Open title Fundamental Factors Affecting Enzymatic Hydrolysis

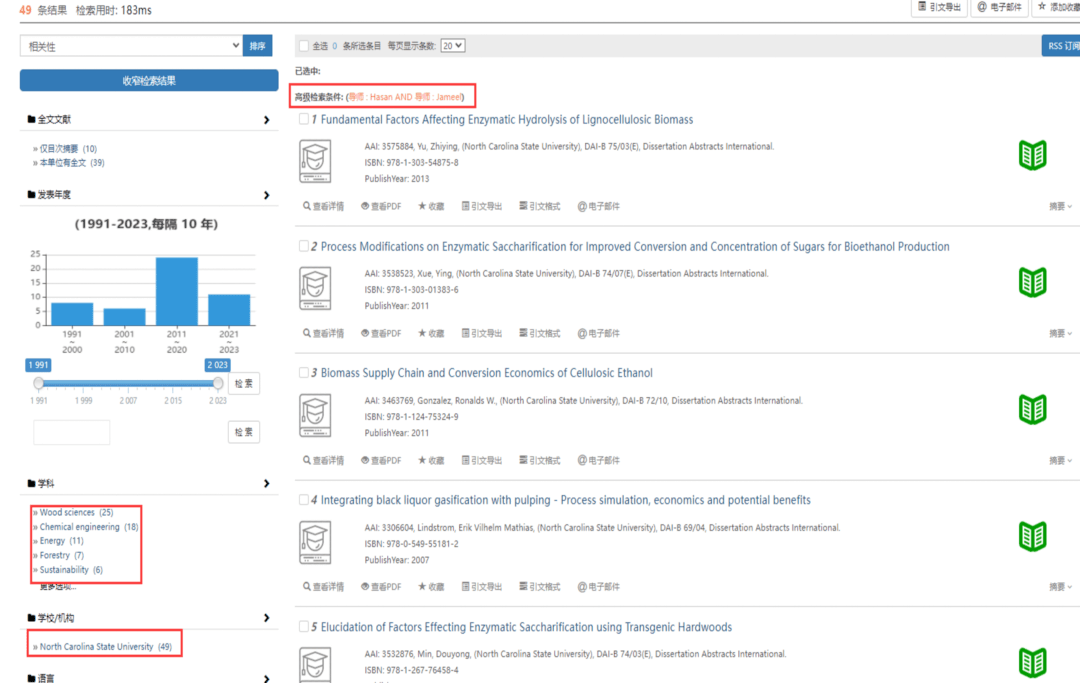pyautogui.click(x=507, y=119)
